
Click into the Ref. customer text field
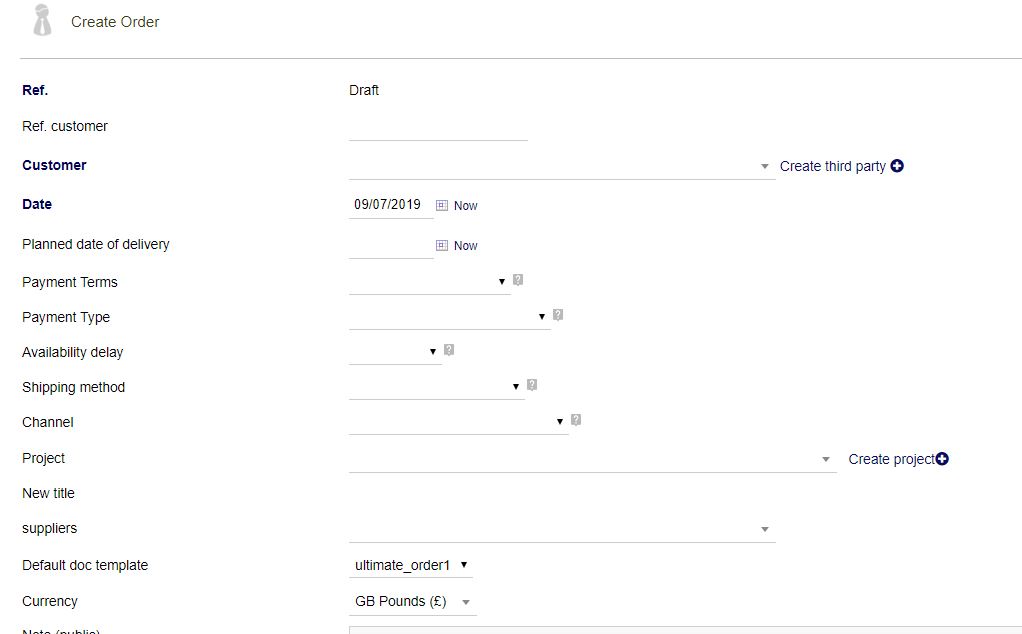438,128
